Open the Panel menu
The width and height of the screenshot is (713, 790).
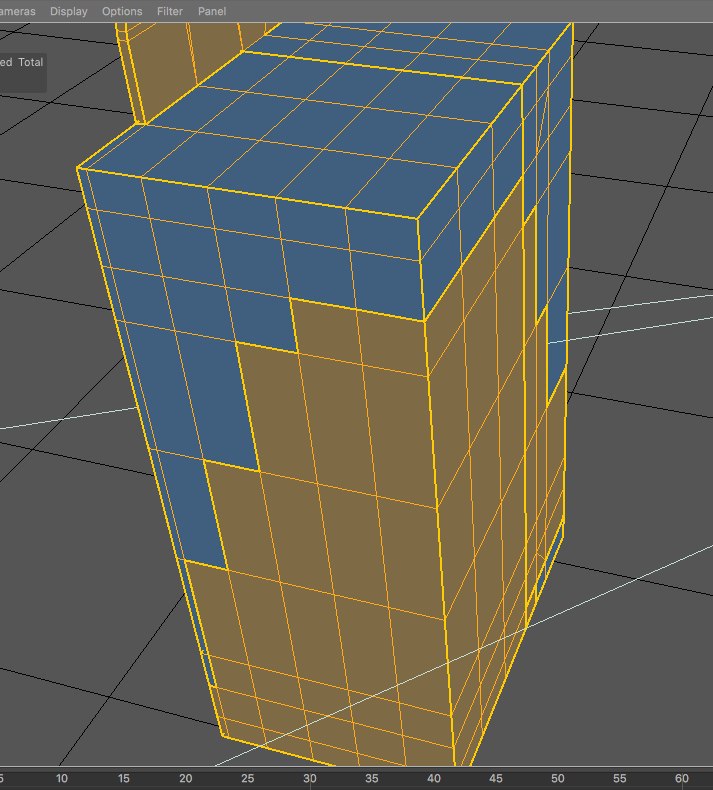212,11
